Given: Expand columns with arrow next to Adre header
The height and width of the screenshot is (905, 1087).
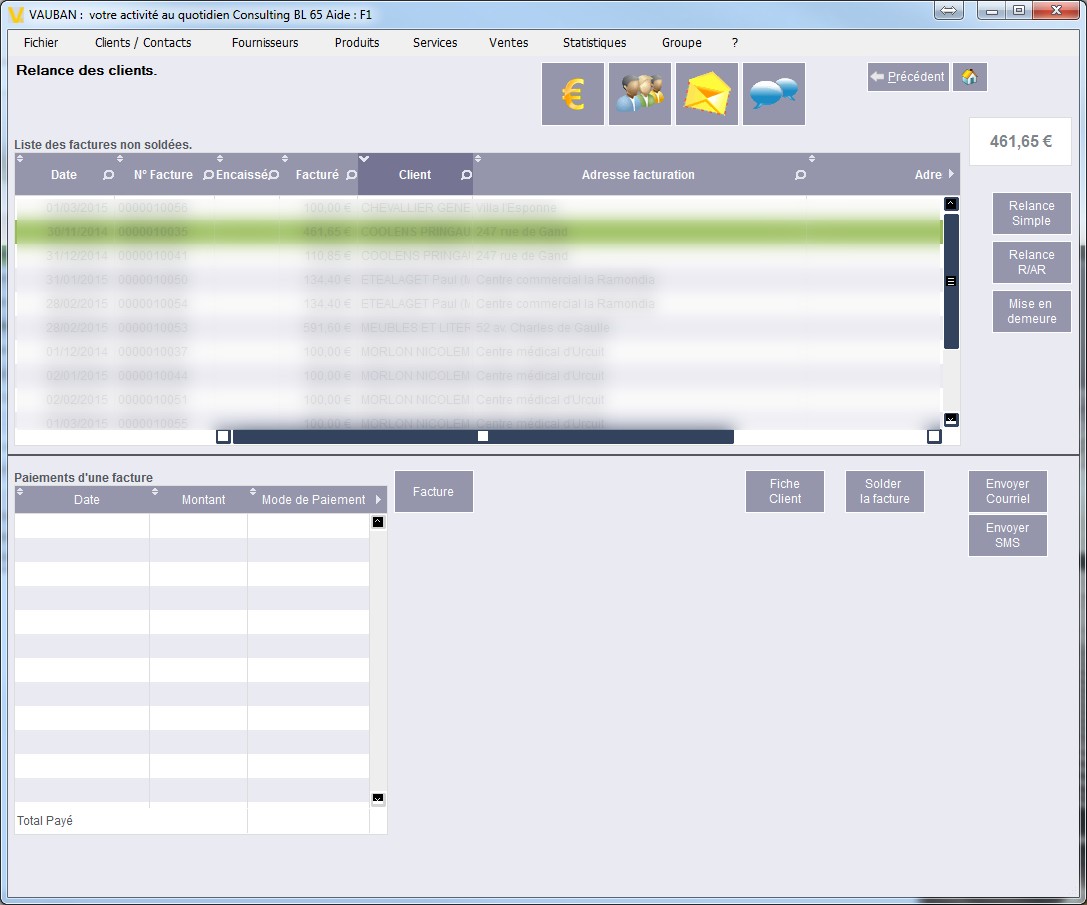Looking at the screenshot, I should point(951,174).
